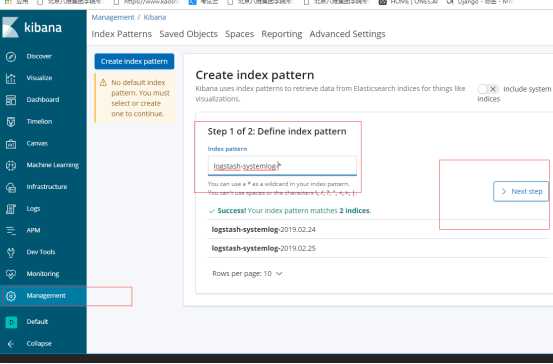The width and height of the screenshot is (553, 364).
Task: Open the Visualize chart icon
Action: [11, 78]
